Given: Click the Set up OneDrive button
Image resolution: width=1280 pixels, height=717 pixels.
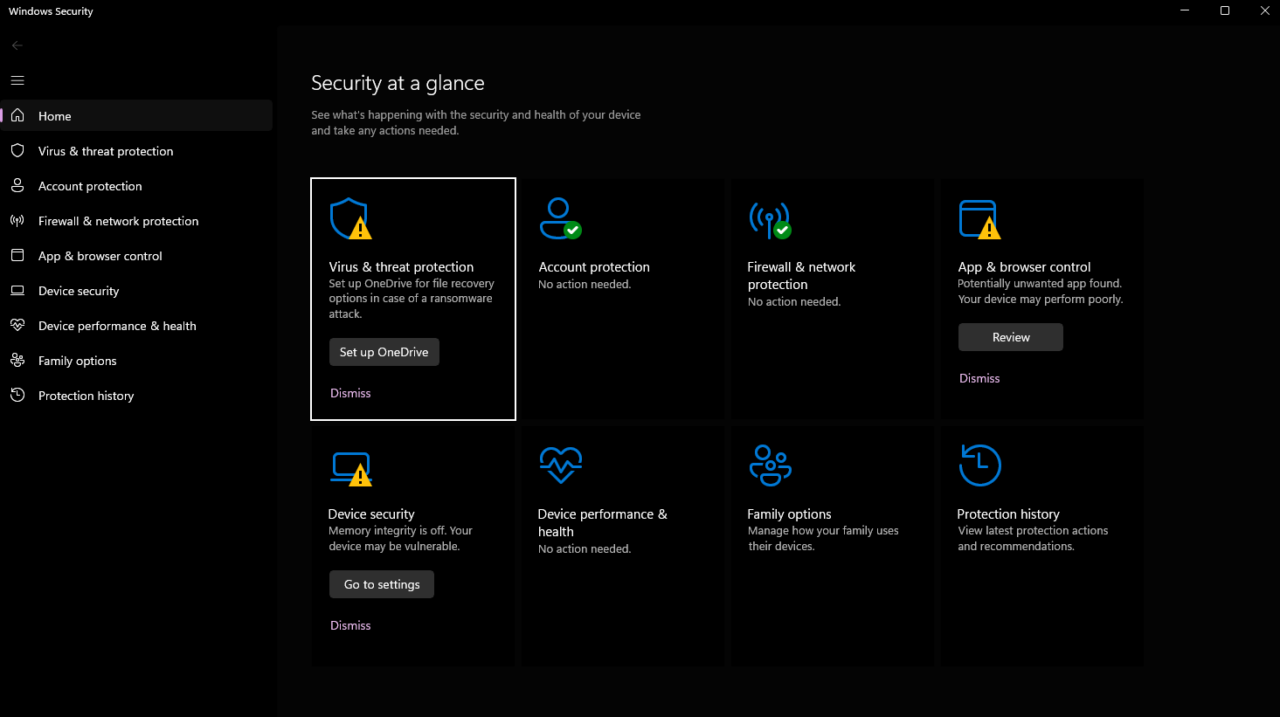Looking at the screenshot, I should [x=384, y=351].
